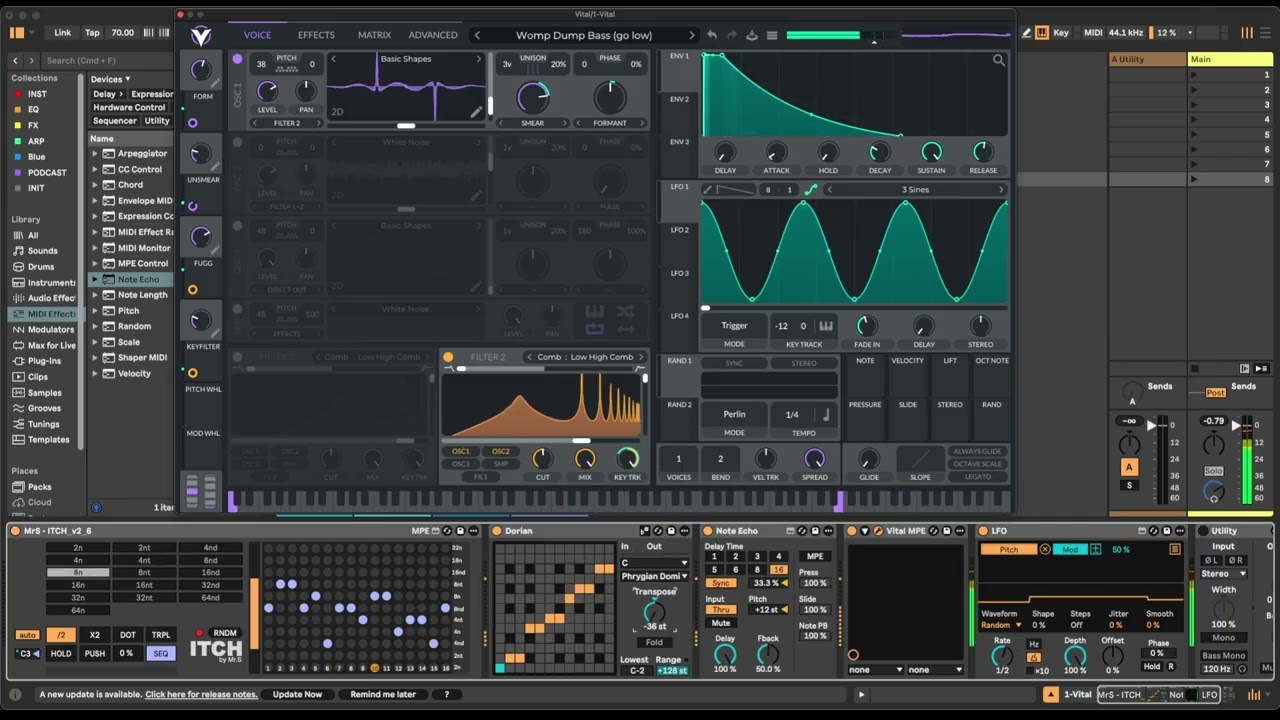Click Vital's undo arrow icon
Viewport: 1280px width, 720px height.
pos(712,35)
